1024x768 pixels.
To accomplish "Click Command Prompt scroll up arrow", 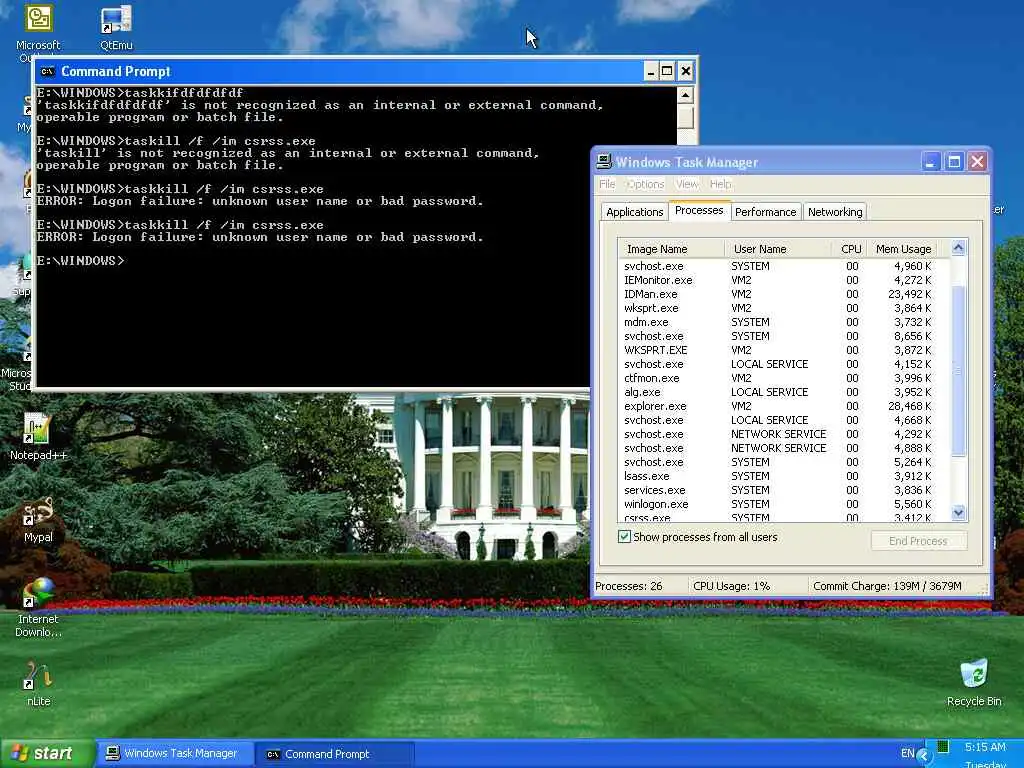I will (684, 95).
